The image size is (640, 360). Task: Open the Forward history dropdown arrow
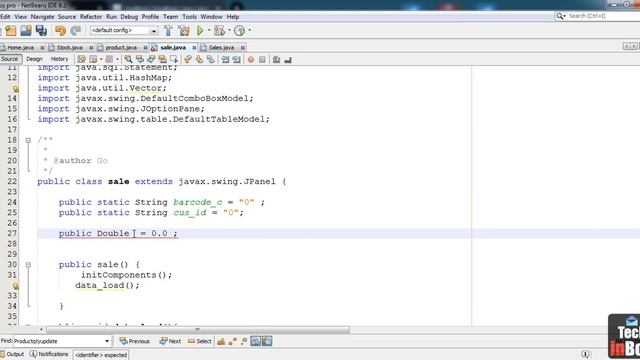[117, 60]
